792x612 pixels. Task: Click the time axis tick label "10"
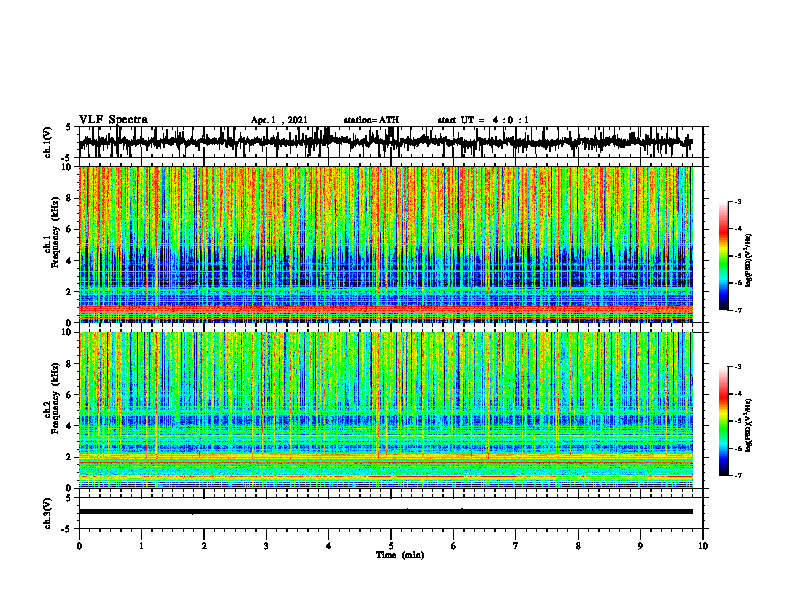tap(703, 546)
